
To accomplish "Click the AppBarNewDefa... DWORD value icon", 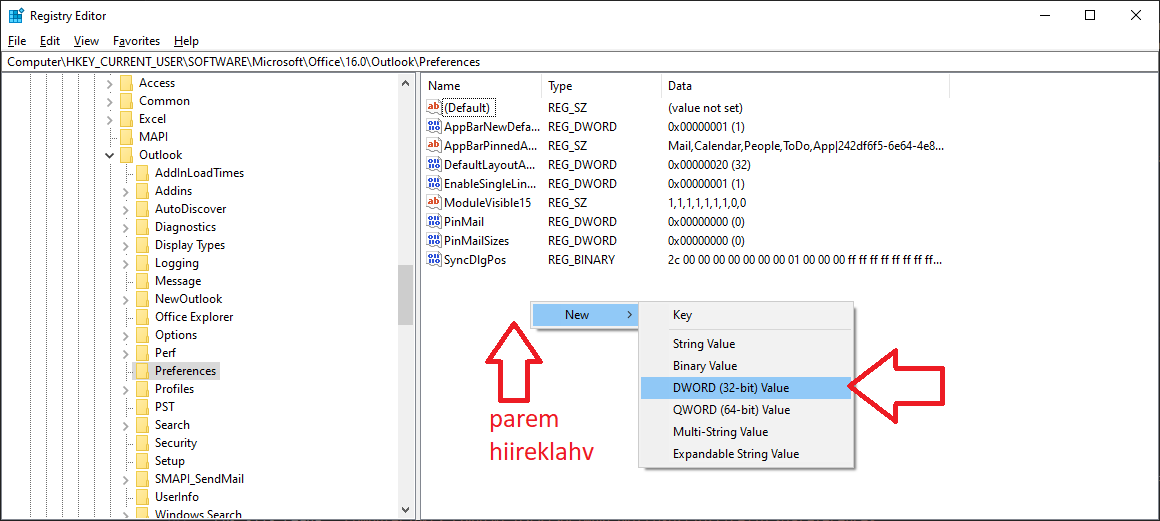I will point(434,127).
